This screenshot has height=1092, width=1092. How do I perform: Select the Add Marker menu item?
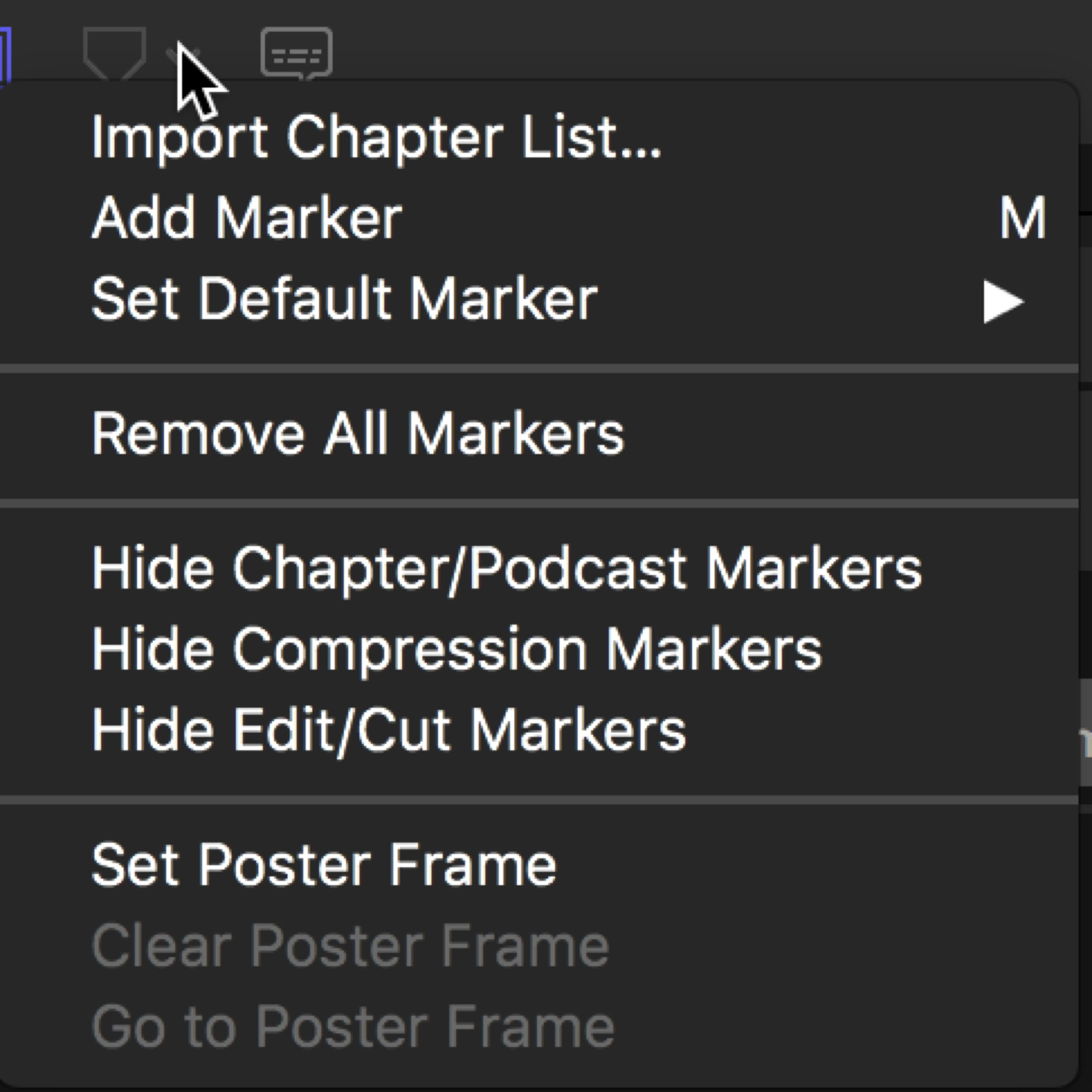point(247,218)
